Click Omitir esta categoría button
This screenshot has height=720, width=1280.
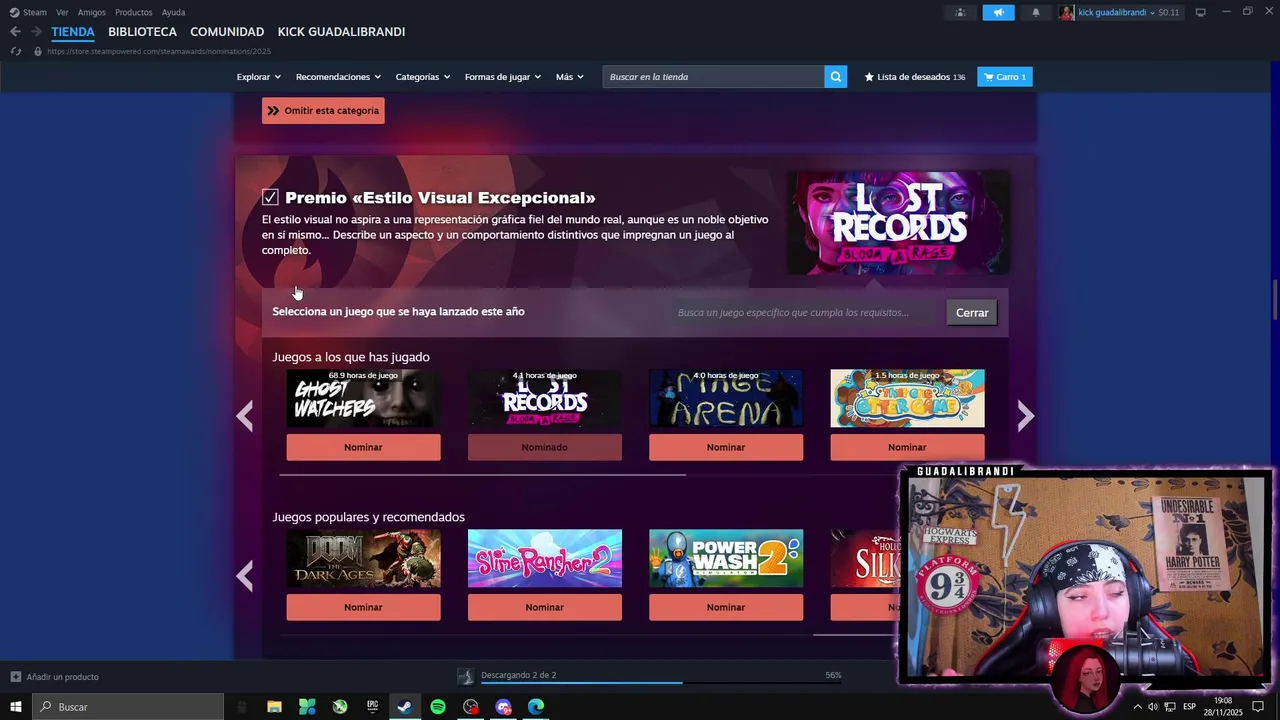click(323, 110)
